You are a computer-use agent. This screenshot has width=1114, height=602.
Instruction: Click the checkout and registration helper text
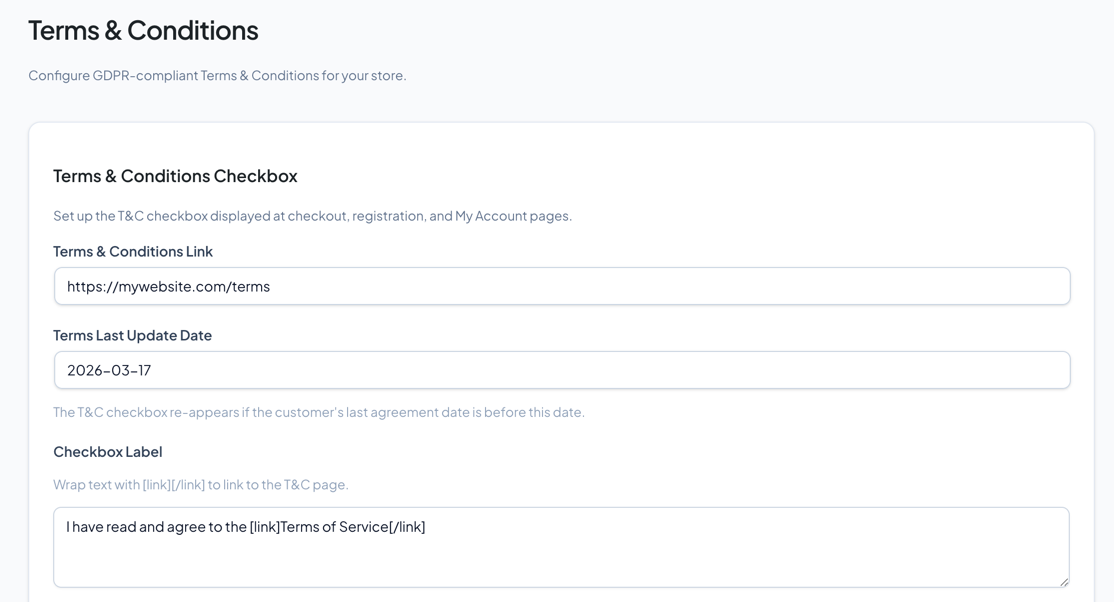pyautogui.click(x=313, y=215)
